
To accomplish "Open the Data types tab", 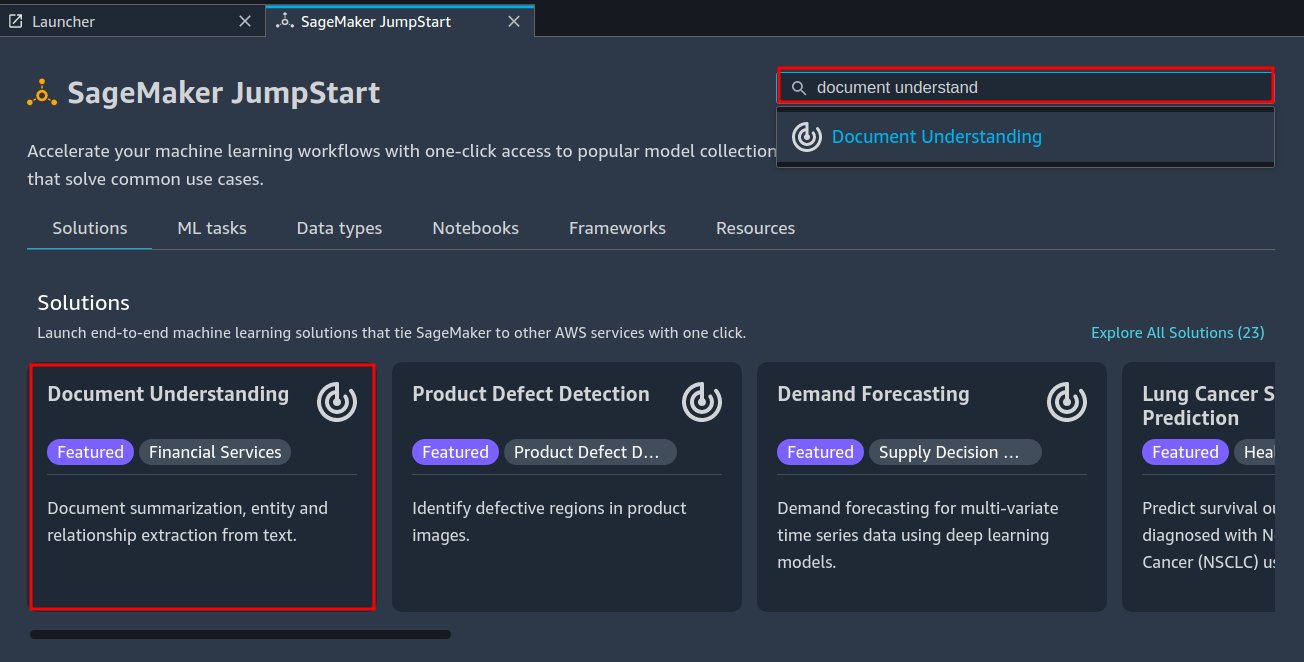I will coord(339,228).
